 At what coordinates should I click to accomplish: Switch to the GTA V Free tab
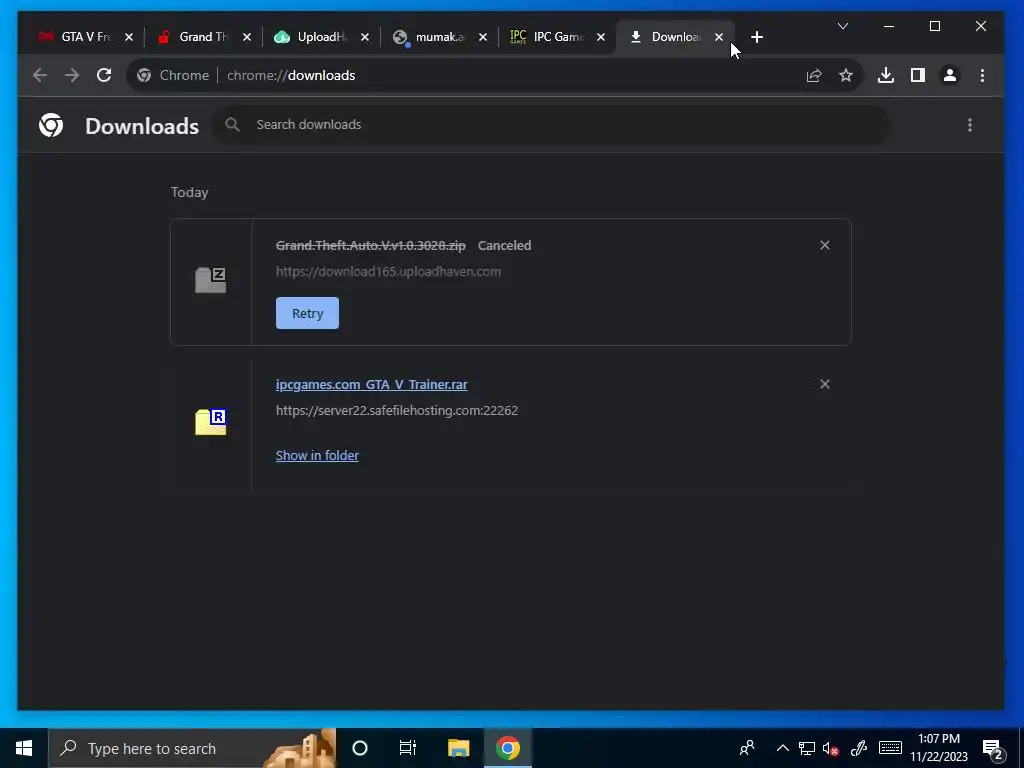75,37
